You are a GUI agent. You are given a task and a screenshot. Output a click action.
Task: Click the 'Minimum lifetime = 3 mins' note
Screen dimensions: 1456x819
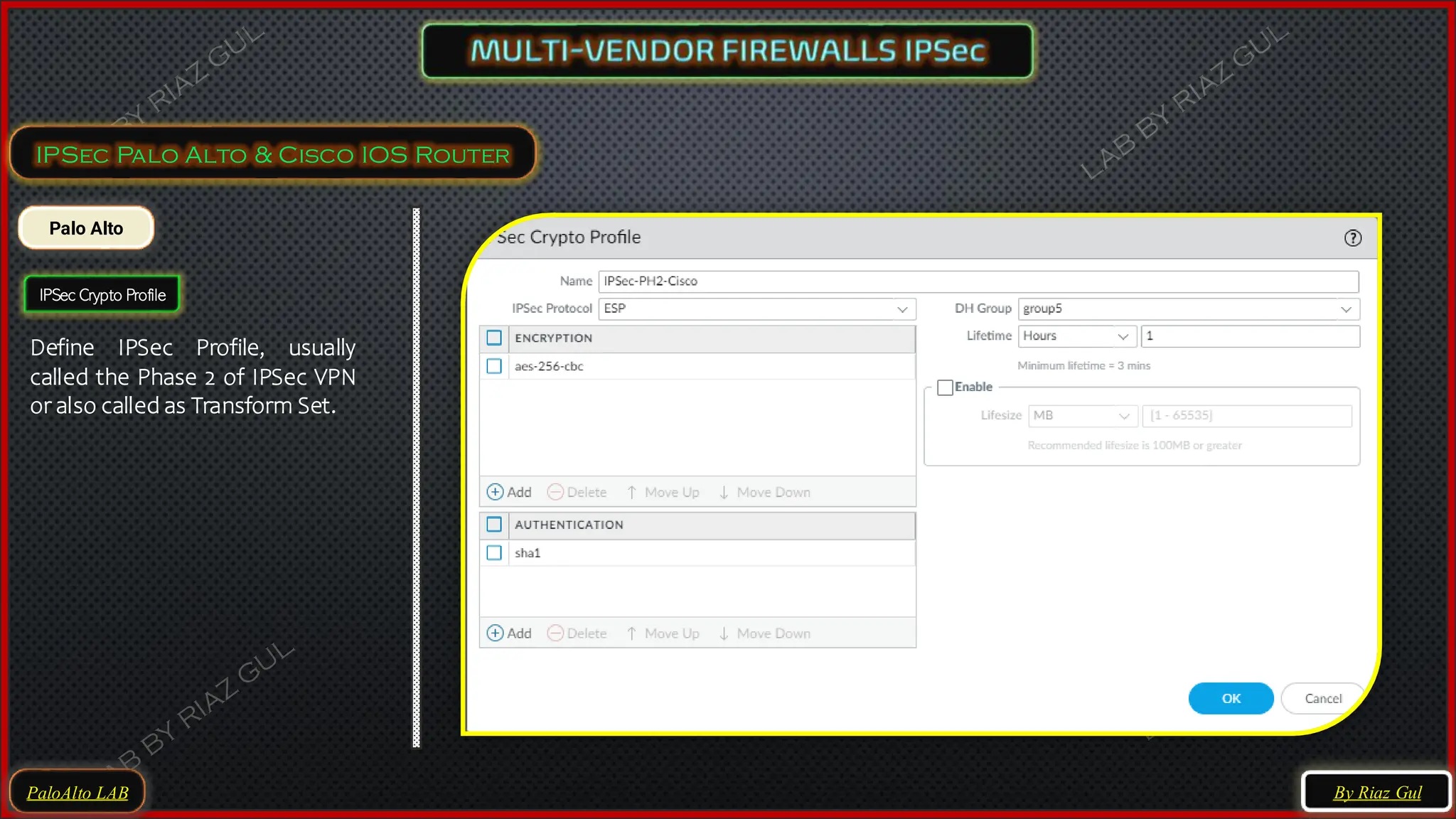1083,365
